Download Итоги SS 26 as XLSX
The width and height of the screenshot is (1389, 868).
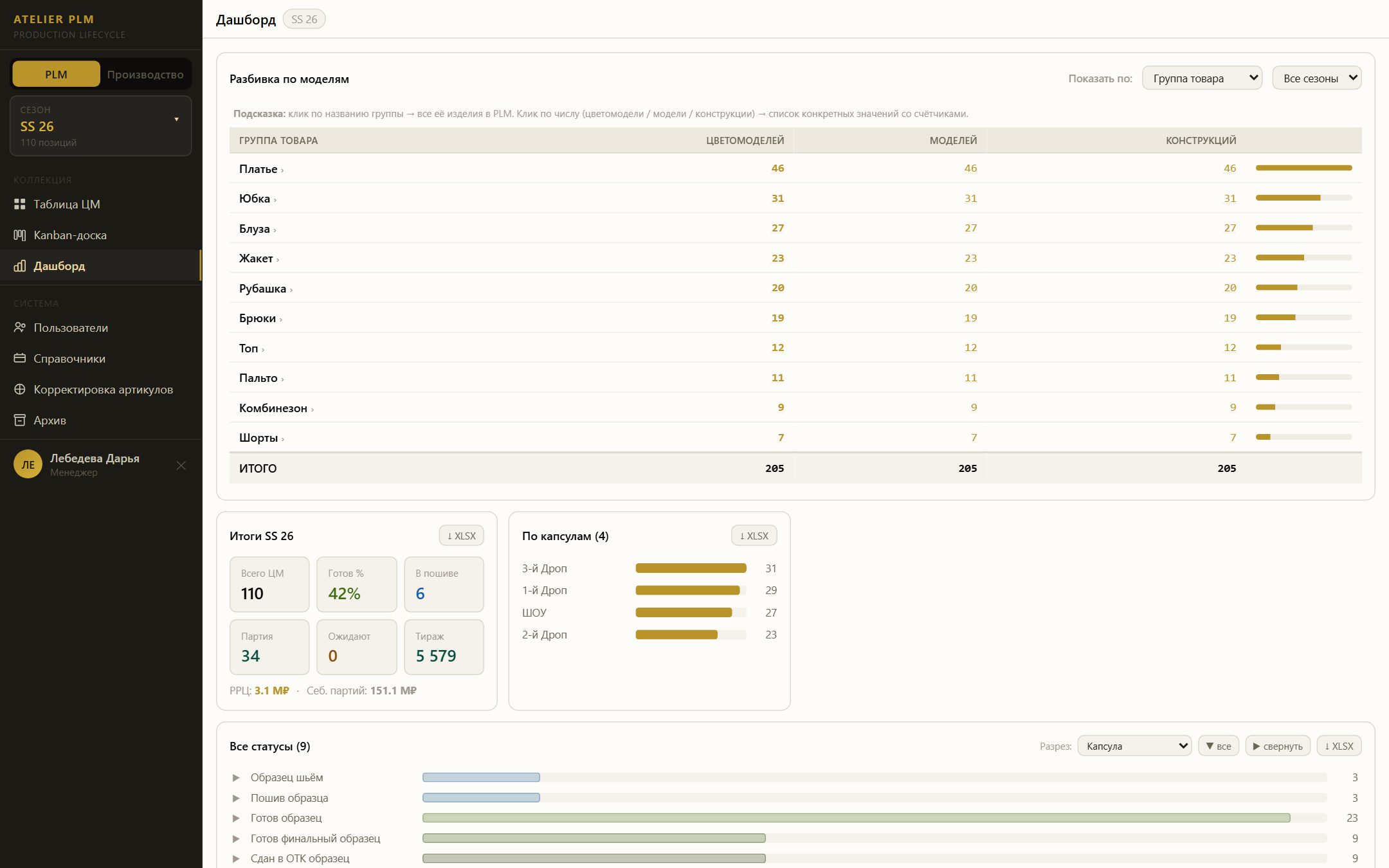click(461, 536)
